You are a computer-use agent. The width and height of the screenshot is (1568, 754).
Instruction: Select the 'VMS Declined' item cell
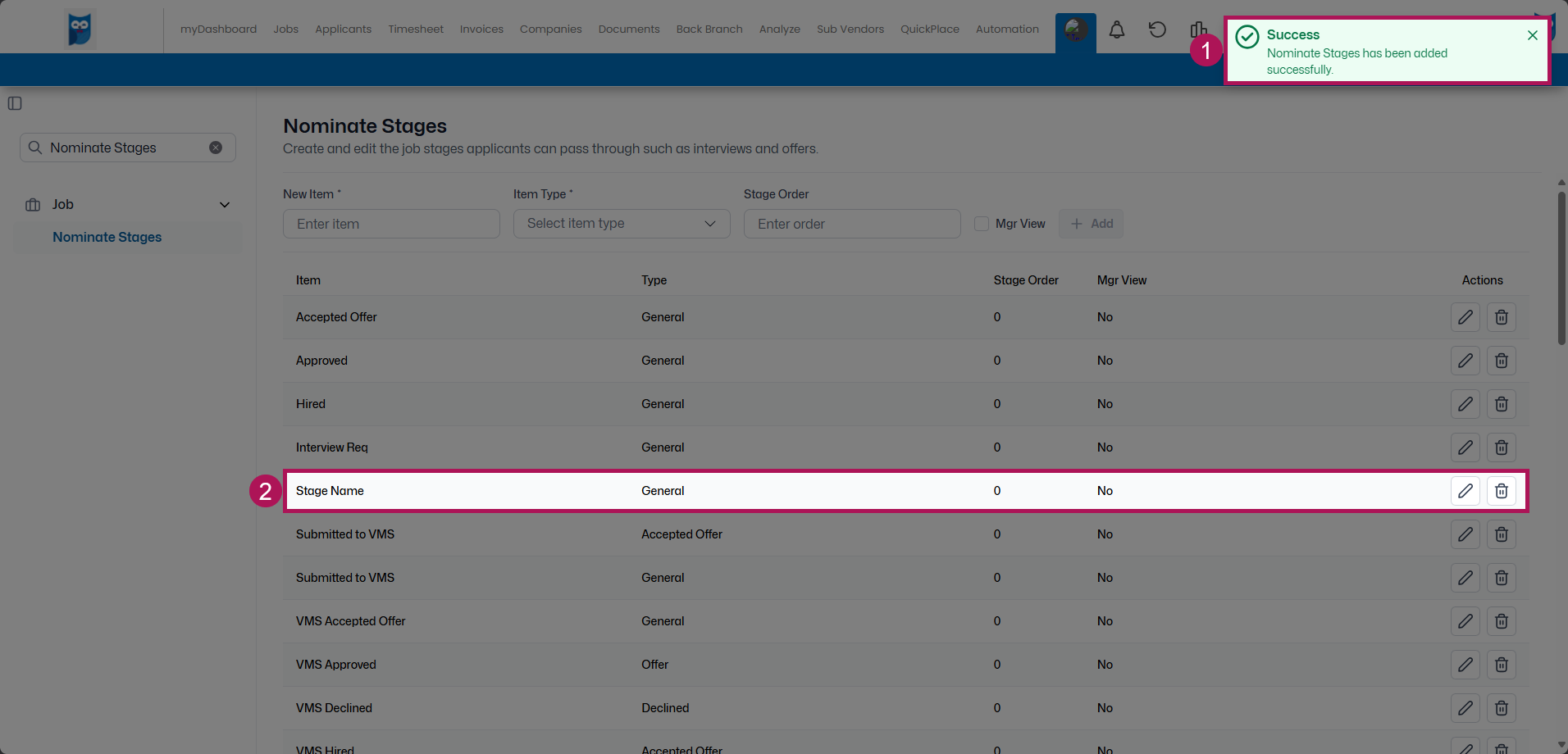coord(334,708)
